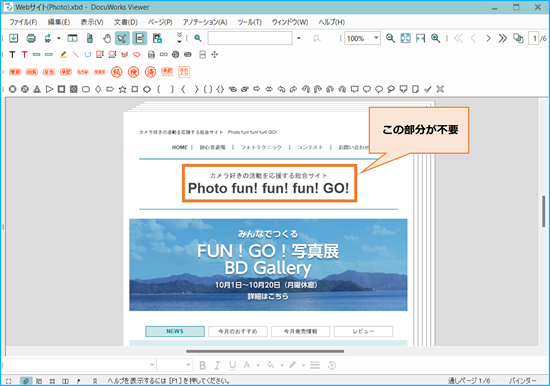
Task: Click the search magnifier icon beside the search box
Action: (198, 38)
